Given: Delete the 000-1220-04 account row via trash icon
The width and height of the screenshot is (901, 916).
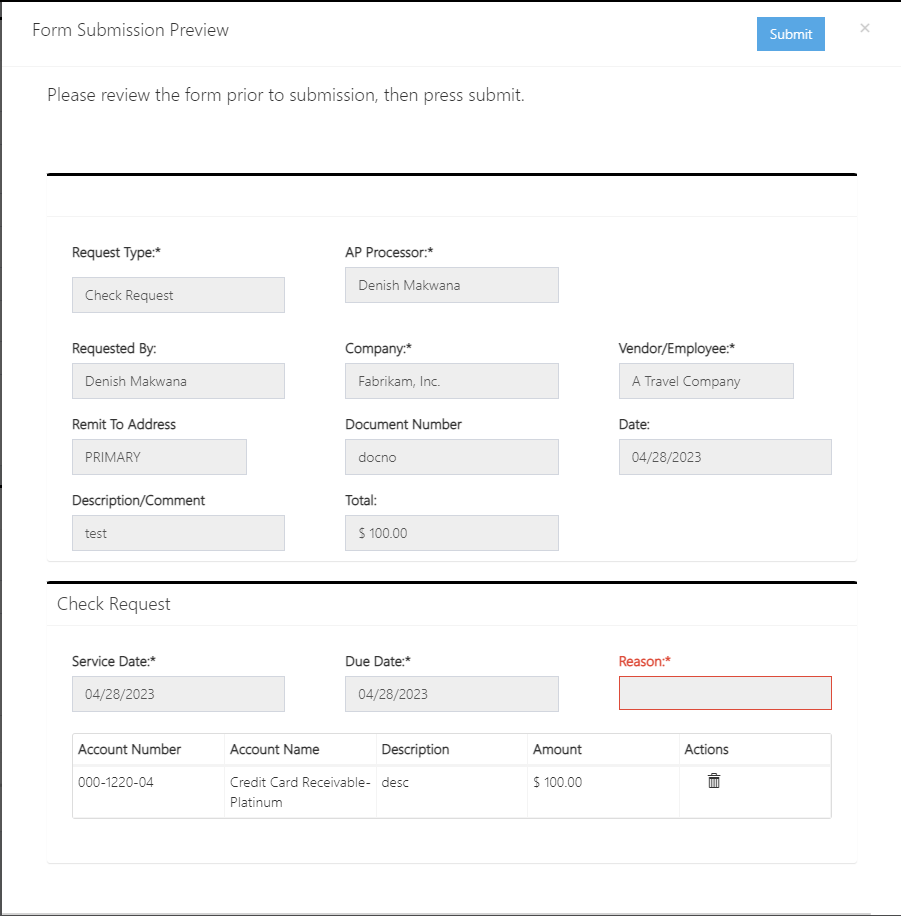Looking at the screenshot, I should [714, 781].
